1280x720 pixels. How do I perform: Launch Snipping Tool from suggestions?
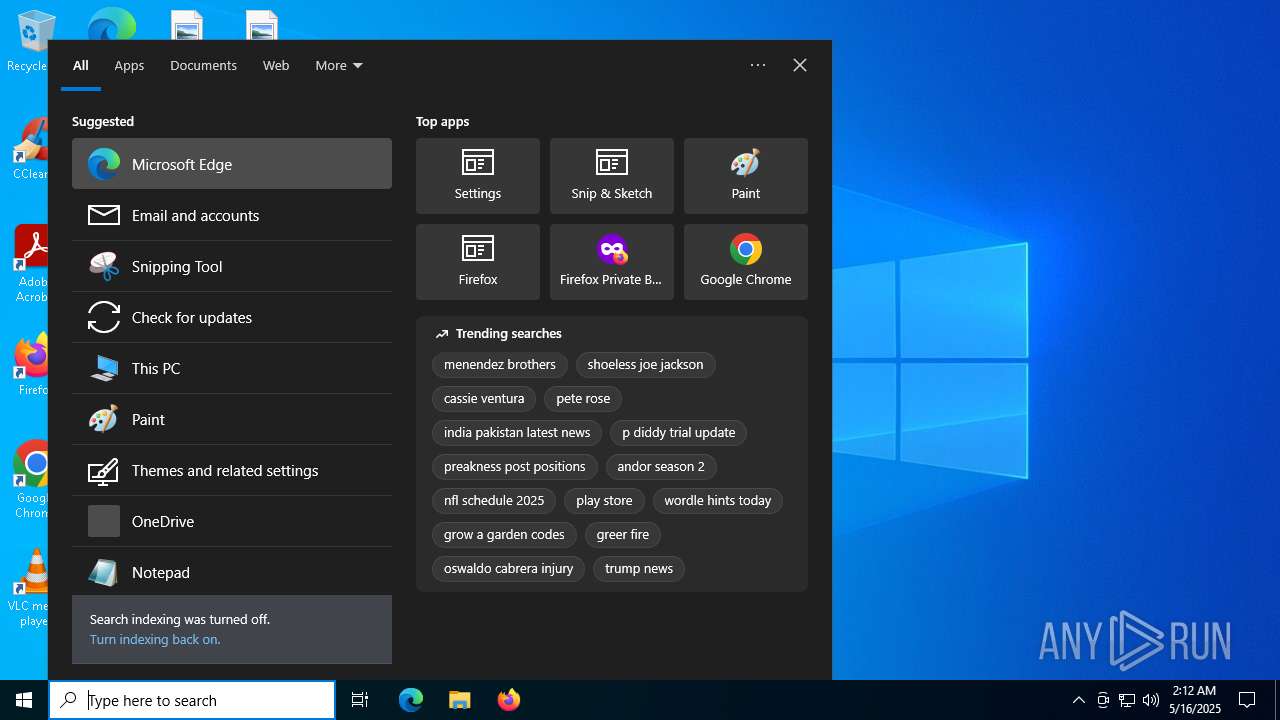pyautogui.click(x=232, y=266)
